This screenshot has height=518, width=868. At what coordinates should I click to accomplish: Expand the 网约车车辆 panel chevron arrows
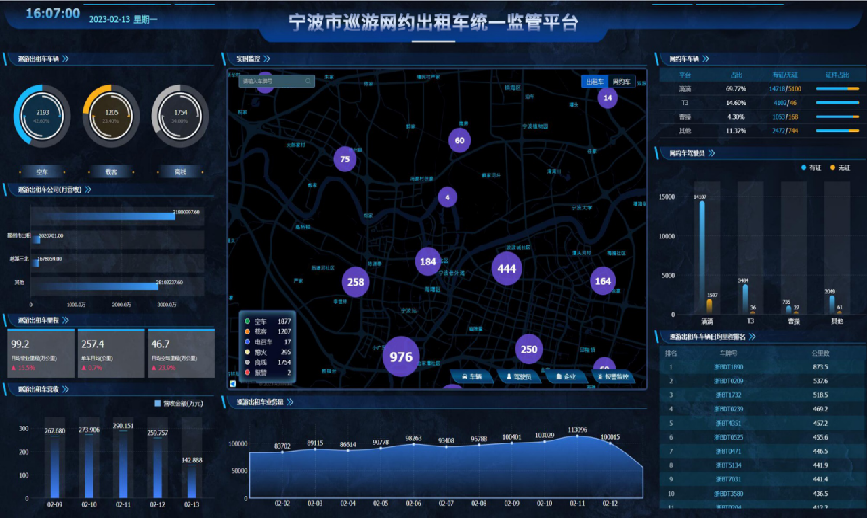click(706, 59)
